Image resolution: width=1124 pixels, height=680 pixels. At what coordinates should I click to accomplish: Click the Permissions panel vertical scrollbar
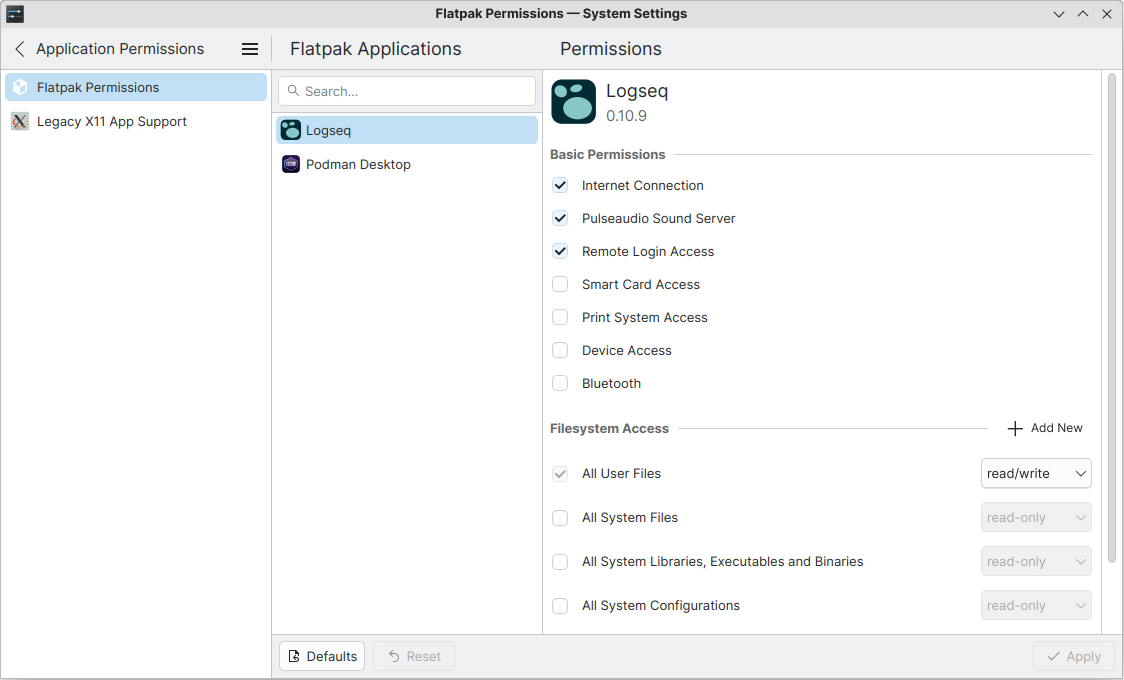click(x=1112, y=318)
